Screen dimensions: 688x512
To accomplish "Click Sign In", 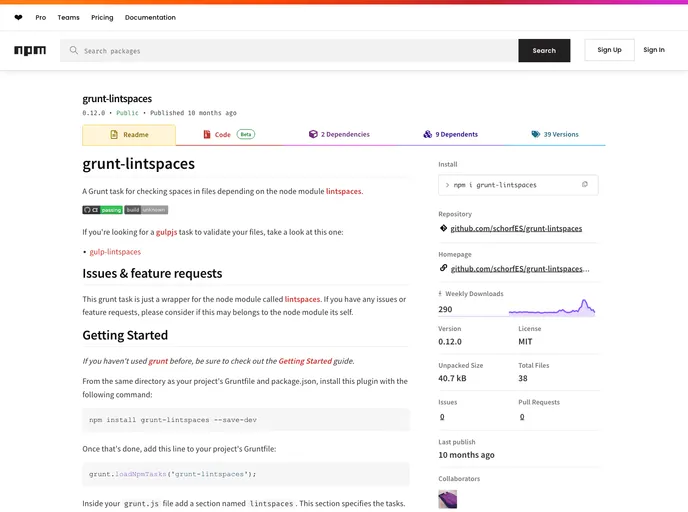I will [654, 50].
